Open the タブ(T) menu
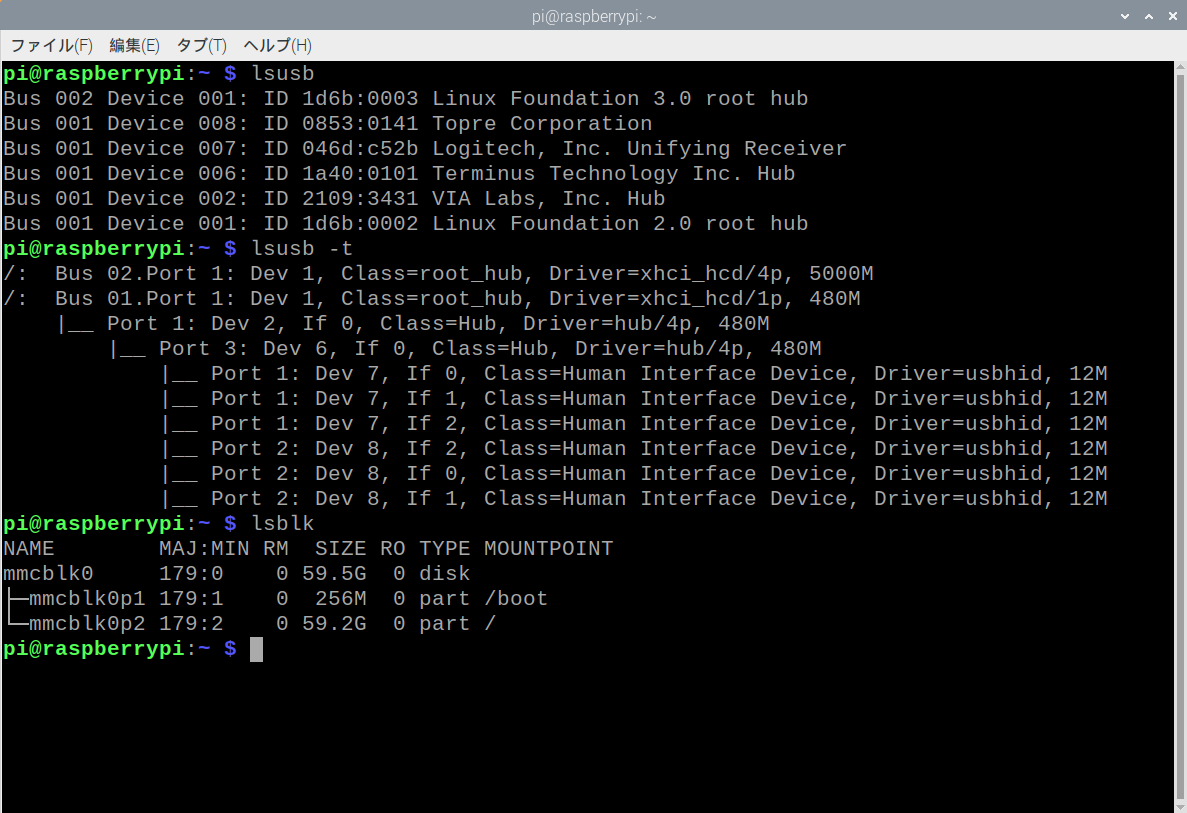The height and width of the screenshot is (813, 1187). (x=201, y=45)
